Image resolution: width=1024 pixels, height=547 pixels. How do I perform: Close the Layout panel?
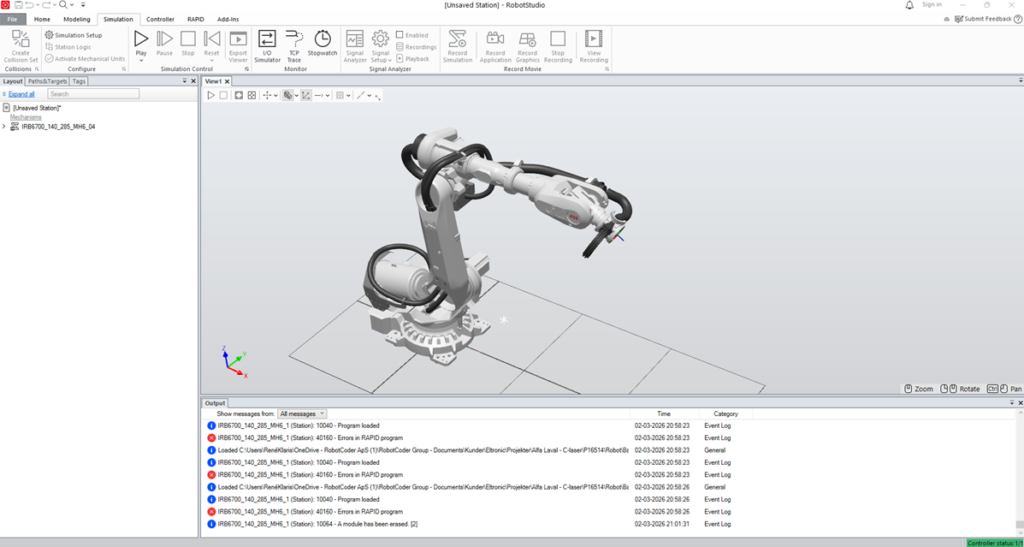coord(193,82)
